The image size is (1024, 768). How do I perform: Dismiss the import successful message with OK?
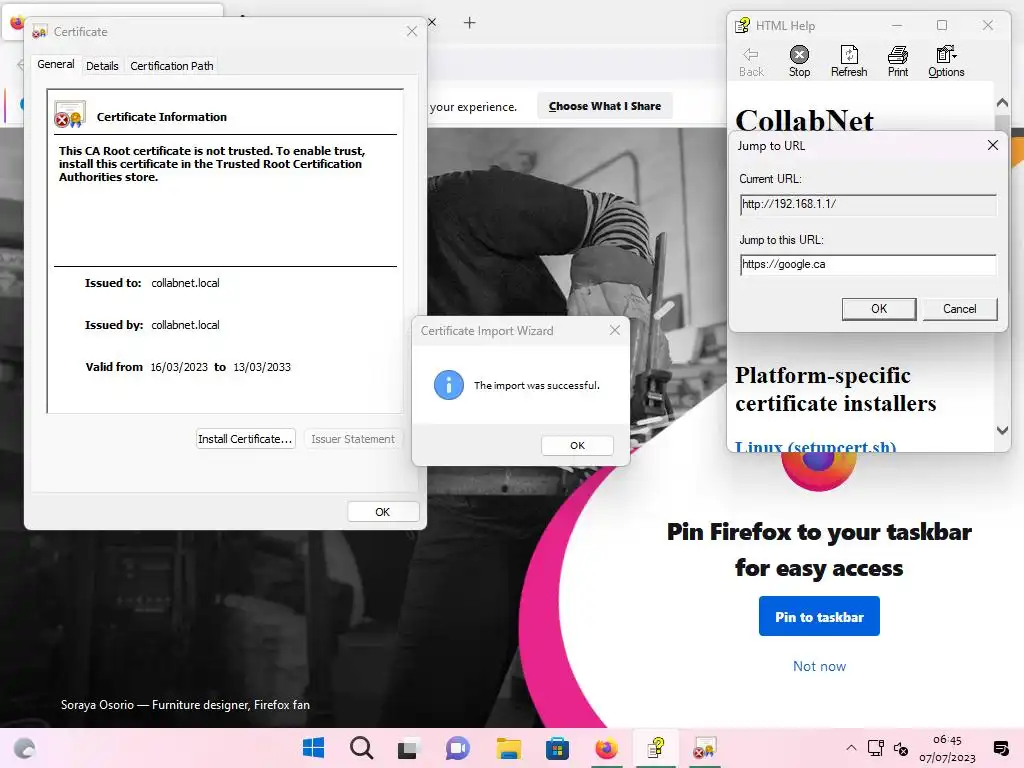[x=577, y=445]
